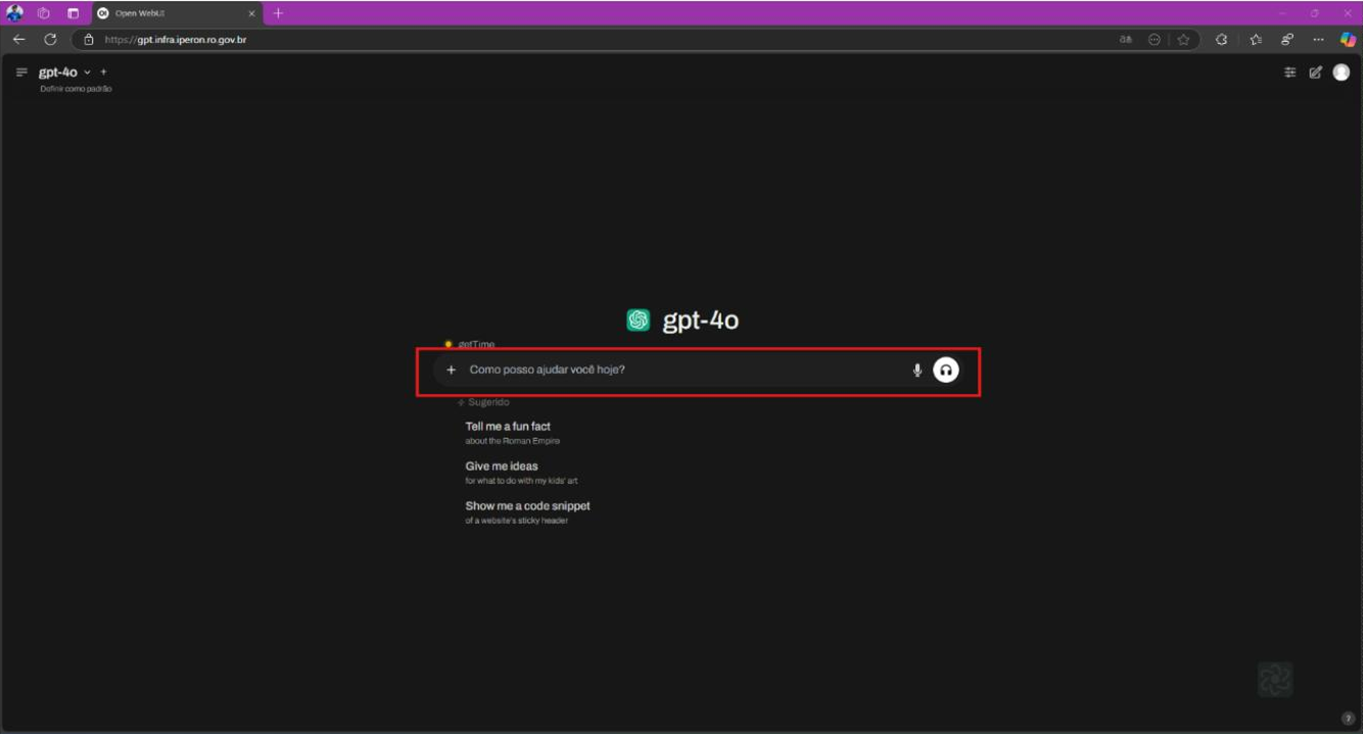Click the site lock info icon

(88, 40)
